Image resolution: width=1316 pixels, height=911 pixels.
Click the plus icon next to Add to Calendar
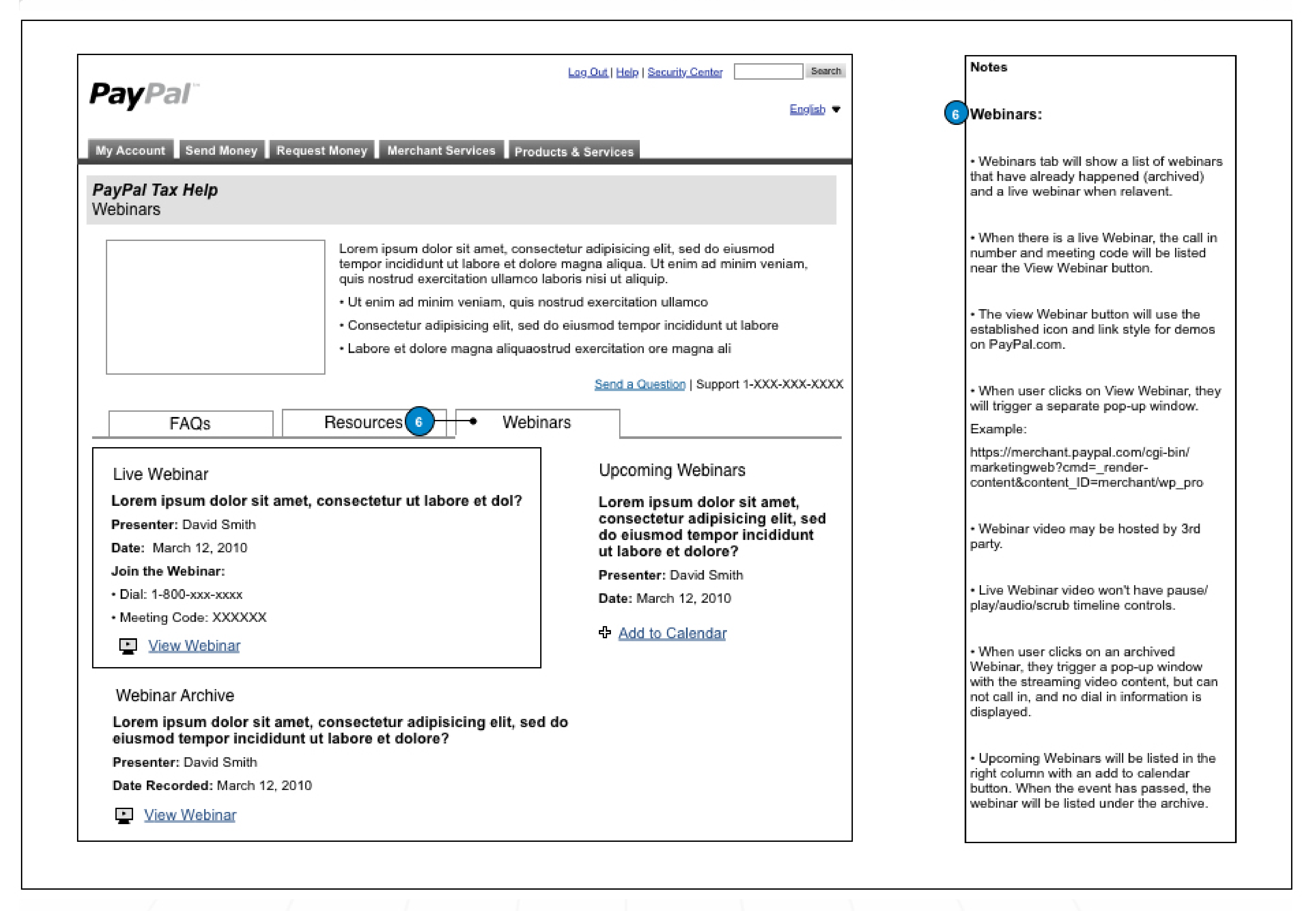click(x=604, y=632)
